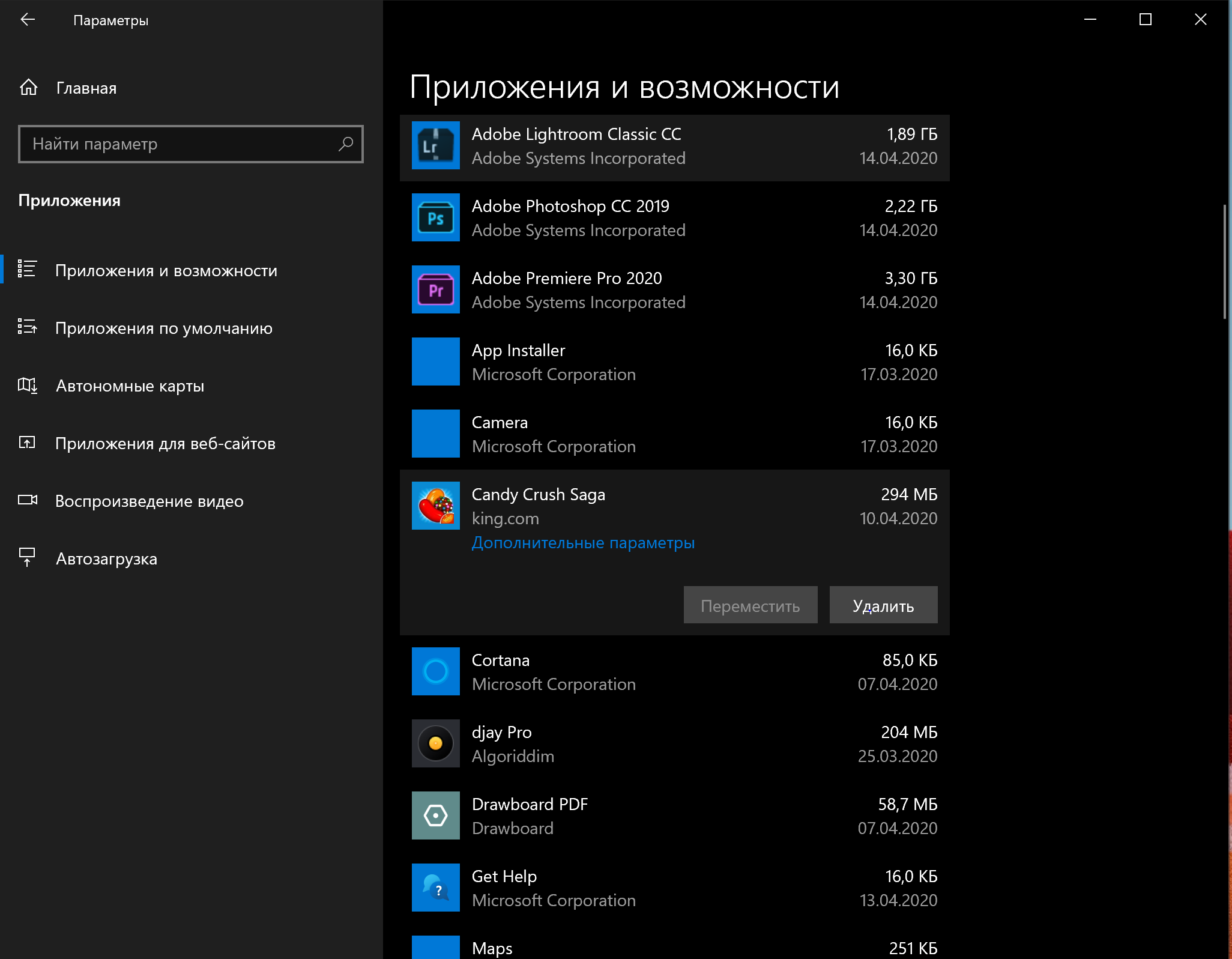Select the Cortana app name

(501, 660)
